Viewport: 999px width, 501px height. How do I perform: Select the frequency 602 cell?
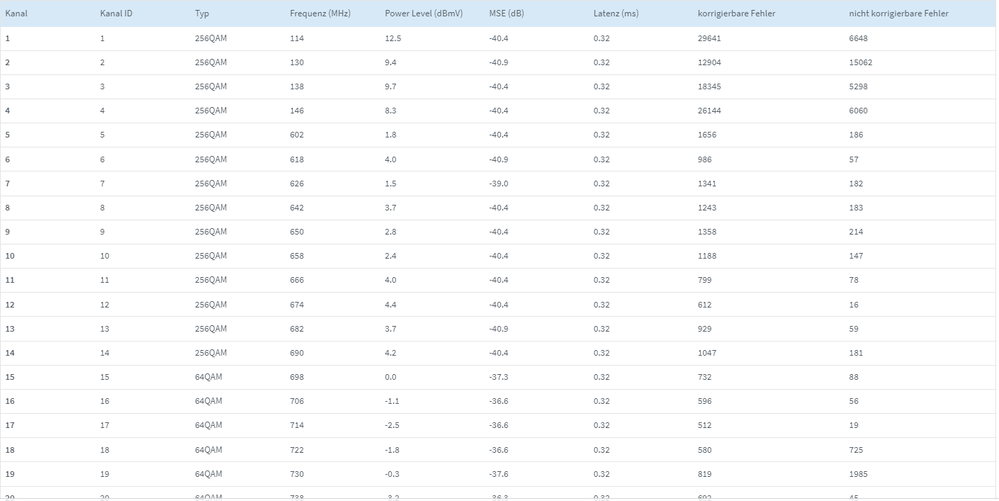point(297,135)
